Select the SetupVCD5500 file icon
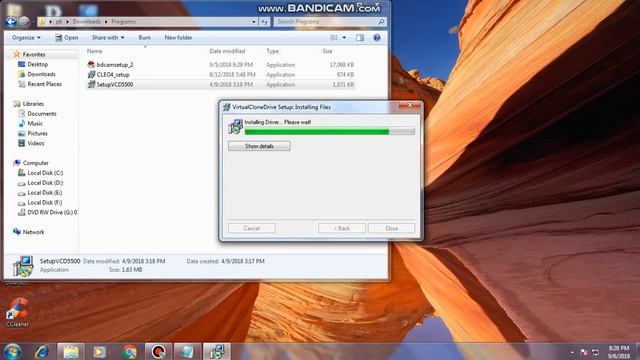This screenshot has width=640, height=360. pos(91,84)
